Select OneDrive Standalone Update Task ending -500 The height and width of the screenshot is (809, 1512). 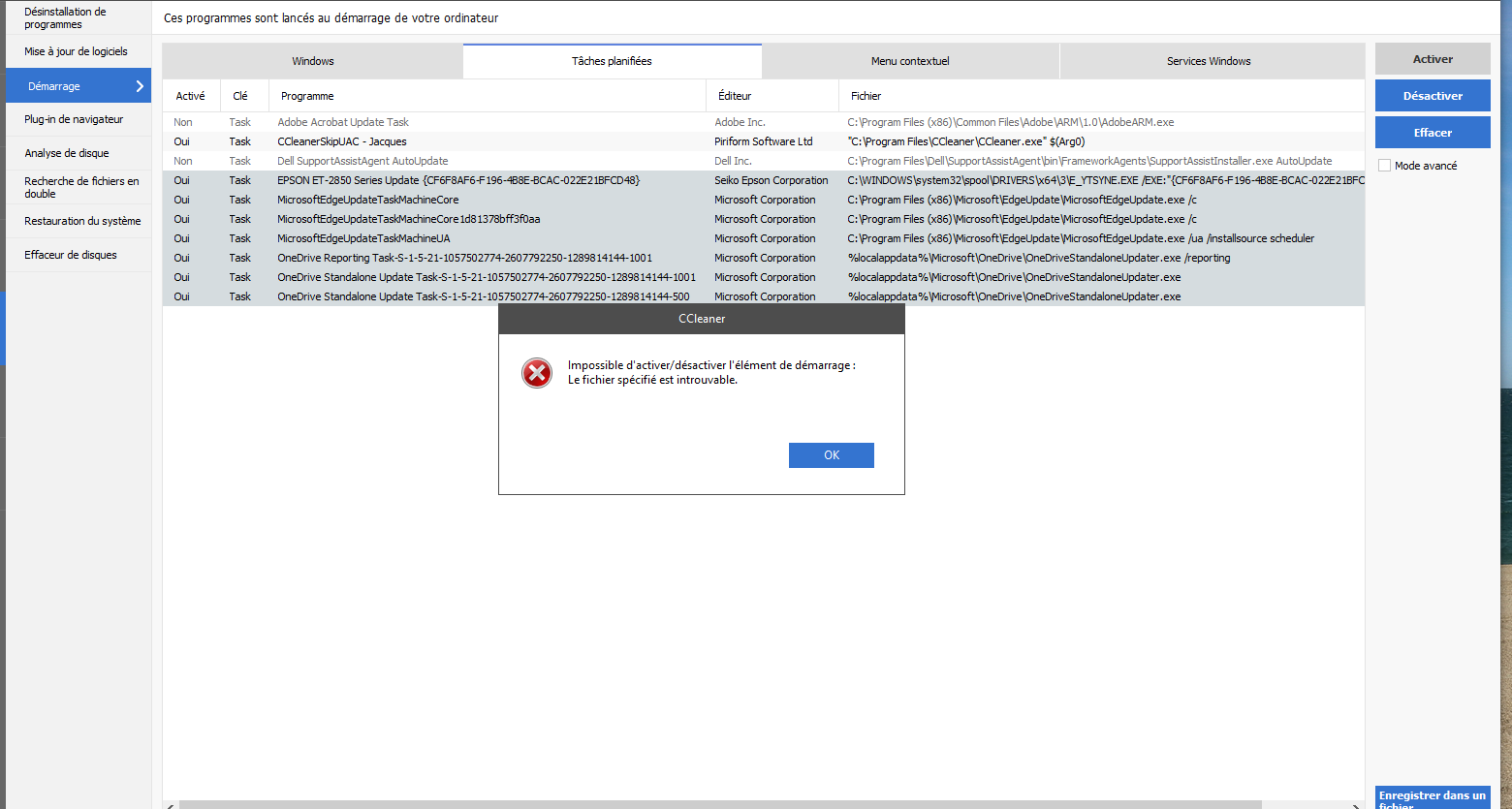(x=764, y=296)
